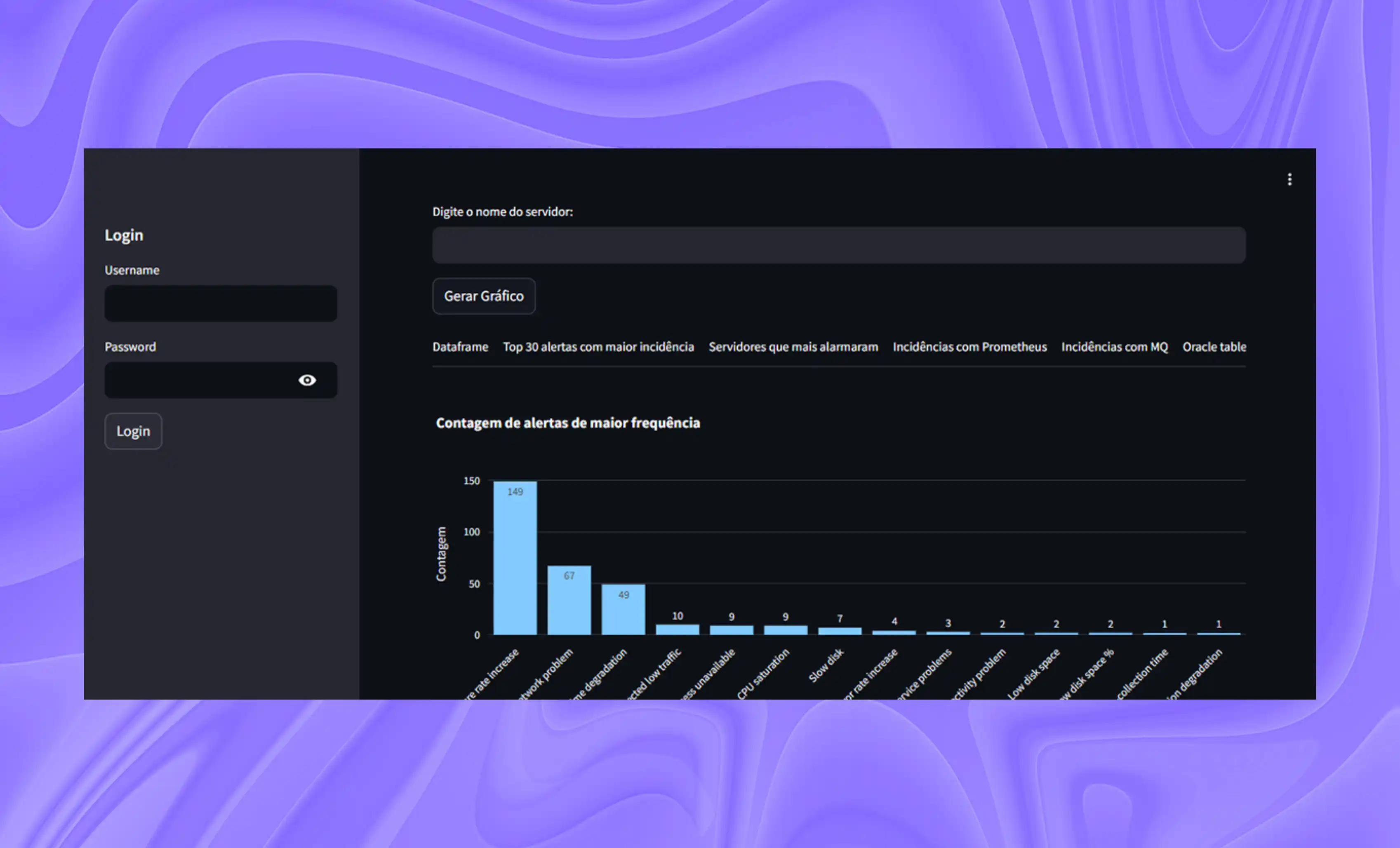
Task: Click the chart bar labeled 49
Action: (x=623, y=610)
